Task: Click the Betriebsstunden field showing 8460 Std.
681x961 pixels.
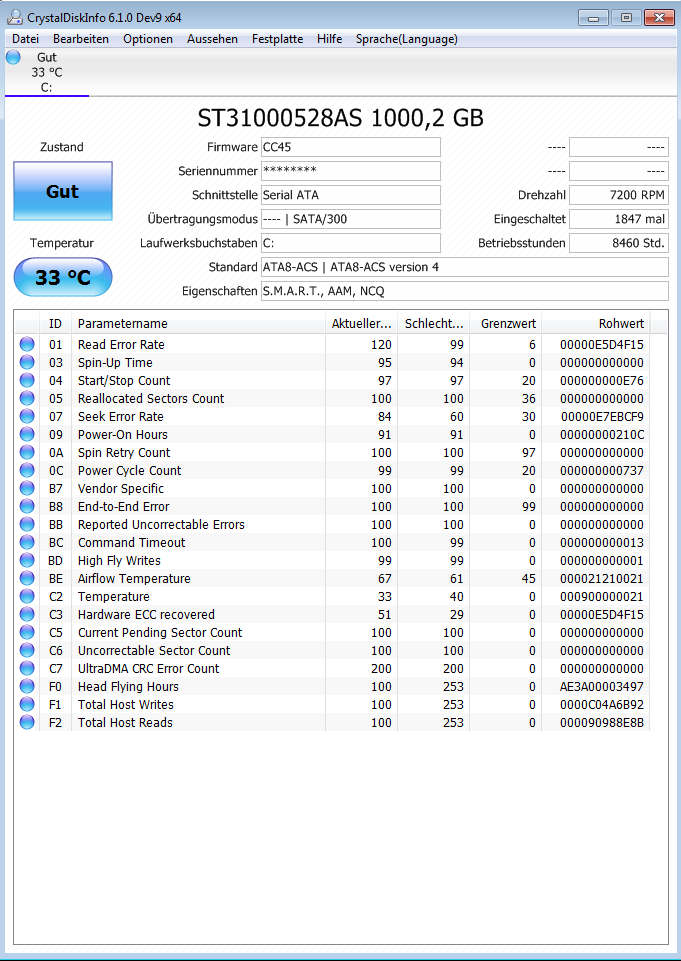Action: pos(618,243)
